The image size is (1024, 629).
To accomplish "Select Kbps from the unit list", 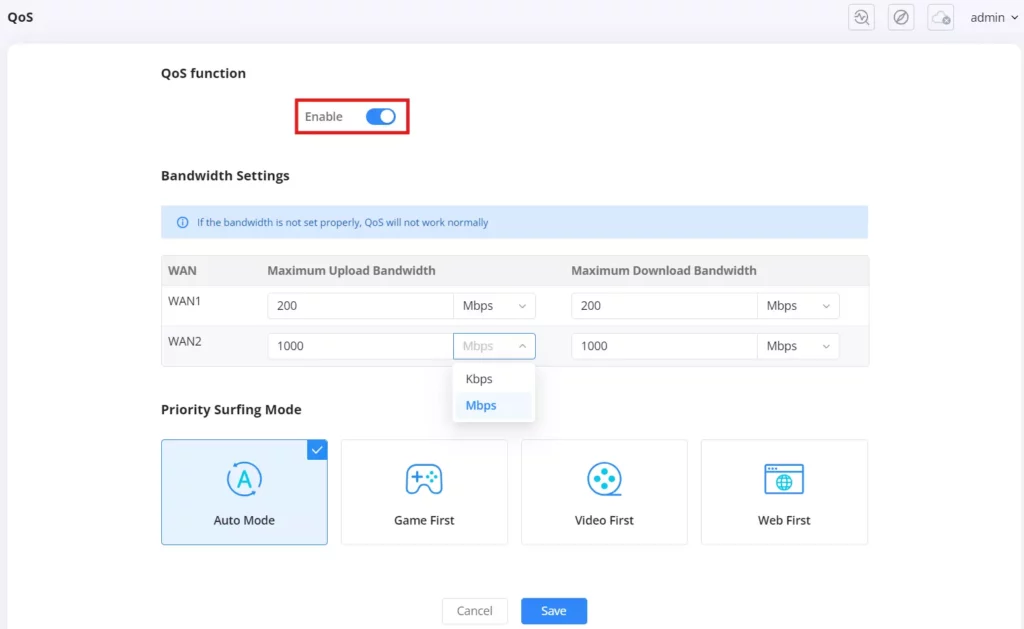I will (x=493, y=379).
